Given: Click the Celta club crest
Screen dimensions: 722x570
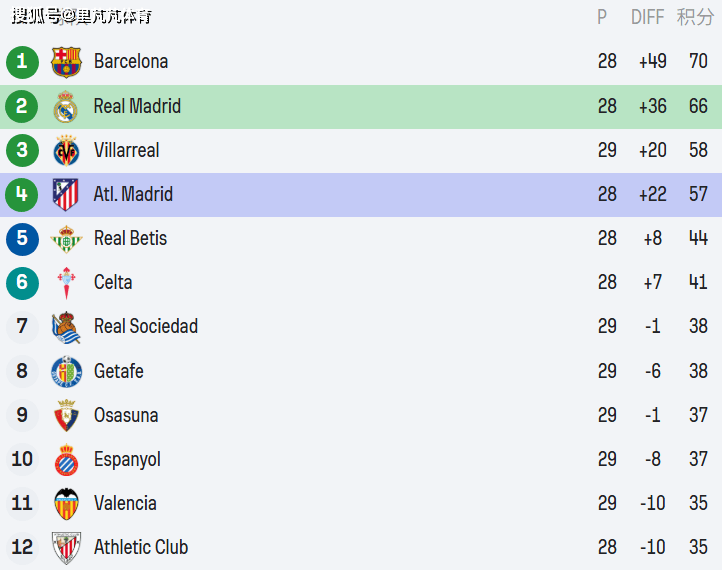Looking at the screenshot, I should click(x=66, y=282).
